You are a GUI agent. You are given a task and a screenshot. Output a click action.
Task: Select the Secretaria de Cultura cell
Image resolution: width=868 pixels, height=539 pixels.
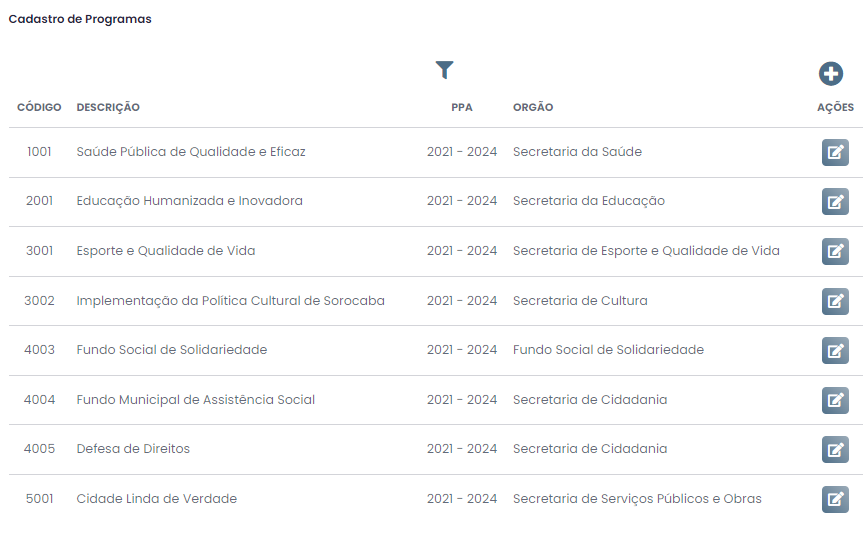pyautogui.click(x=580, y=300)
